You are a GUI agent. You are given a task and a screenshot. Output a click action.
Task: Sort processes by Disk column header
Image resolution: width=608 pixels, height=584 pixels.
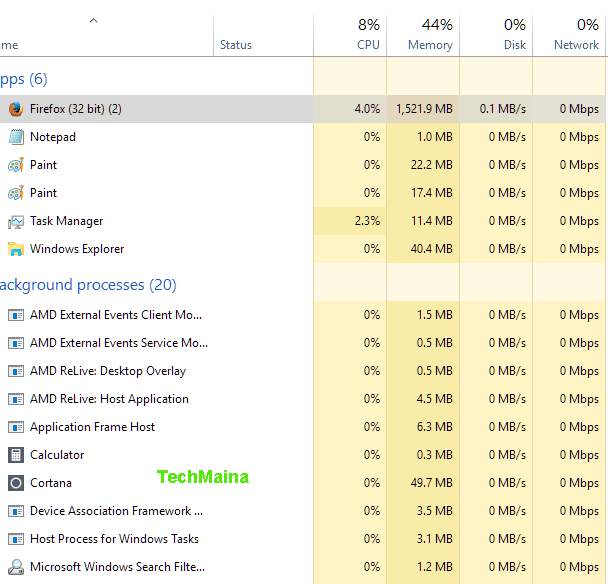pyautogui.click(x=496, y=36)
